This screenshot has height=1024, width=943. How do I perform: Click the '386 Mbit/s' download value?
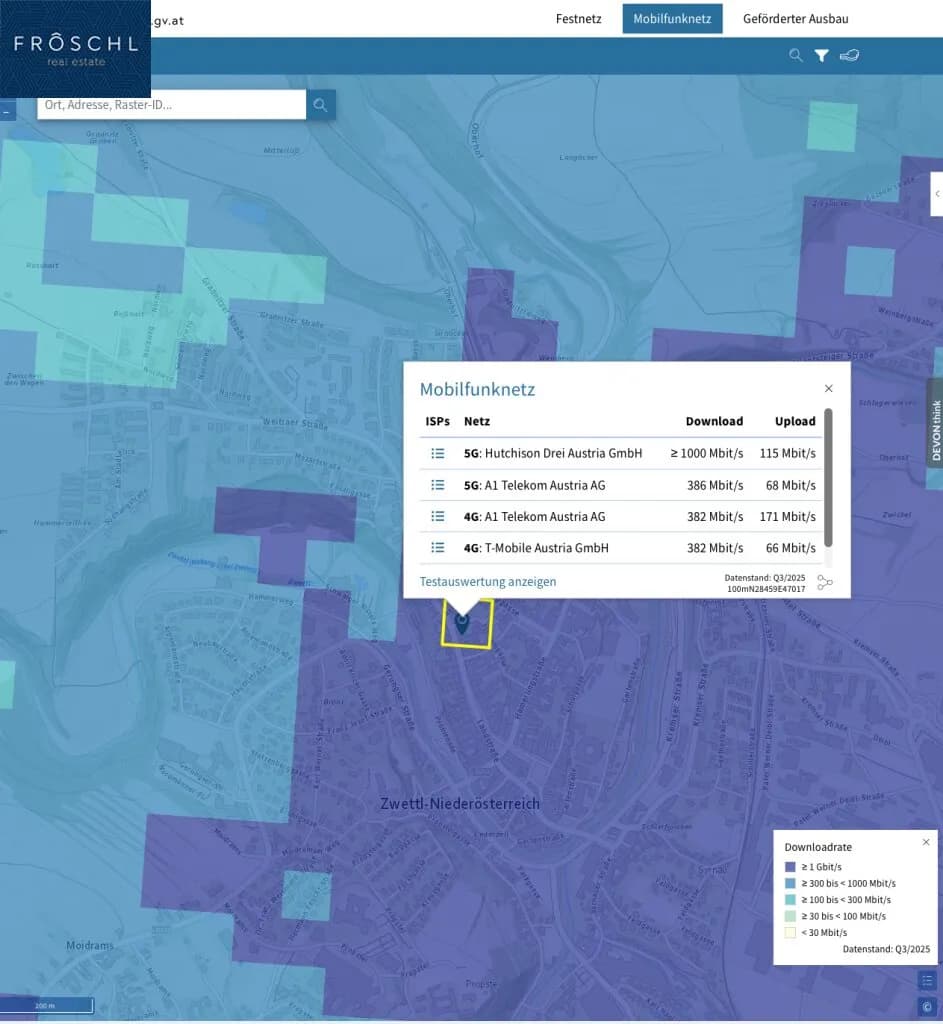(x=715, y=485)
